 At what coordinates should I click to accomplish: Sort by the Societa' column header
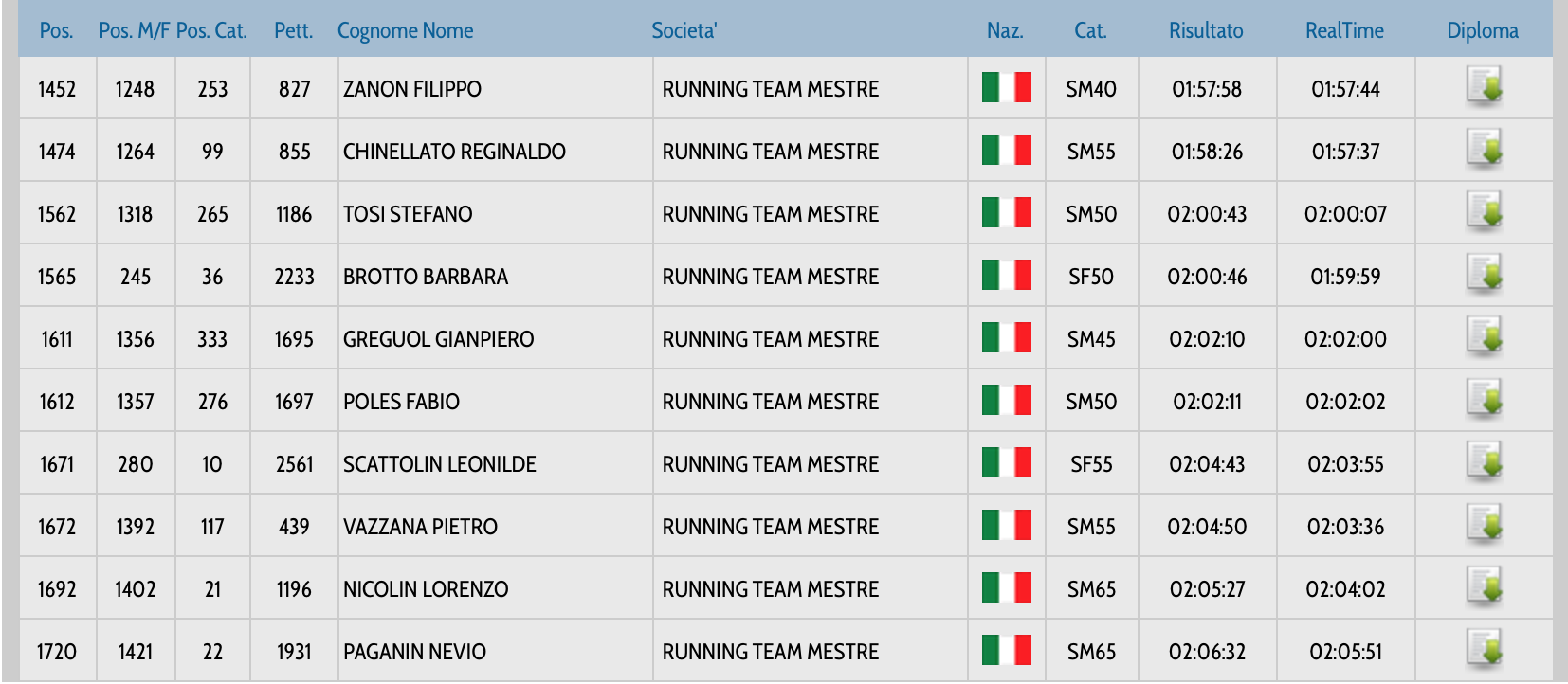click(x=684, y=30)
